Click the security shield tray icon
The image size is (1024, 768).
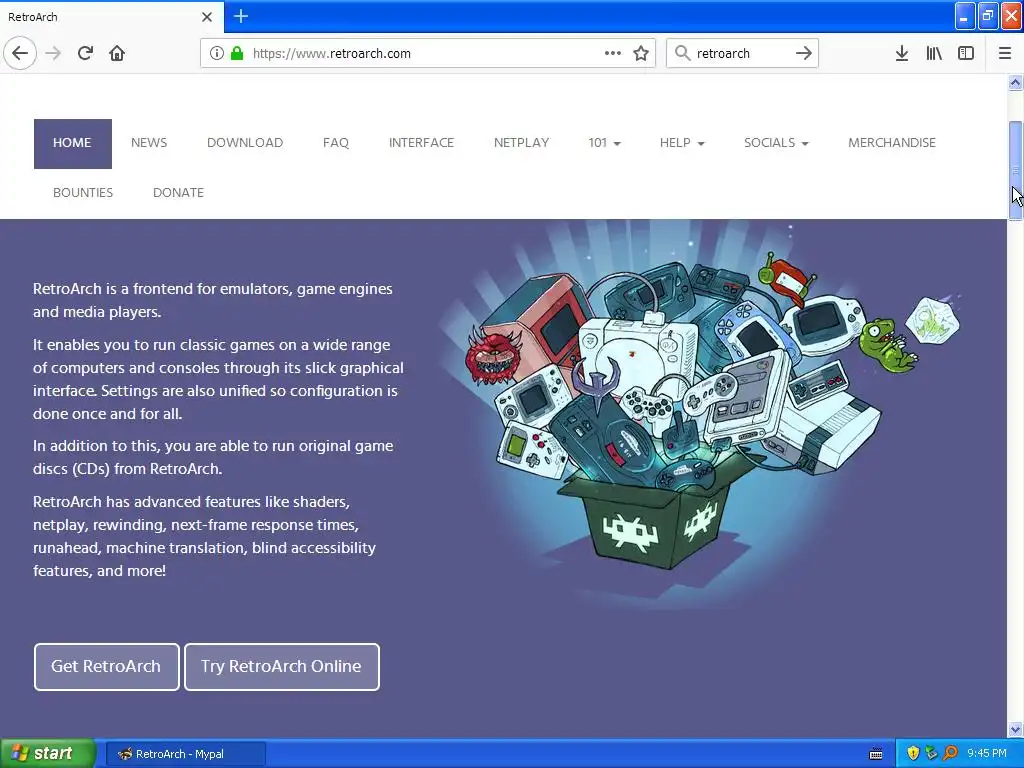[x=913, y=754]
